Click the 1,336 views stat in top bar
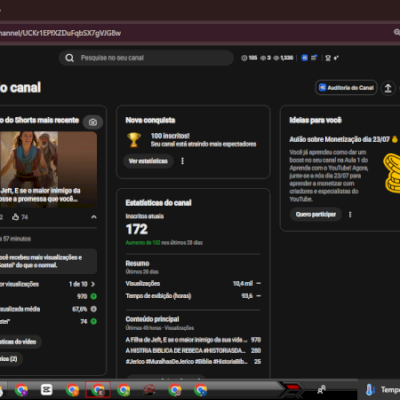 point(283,58)
